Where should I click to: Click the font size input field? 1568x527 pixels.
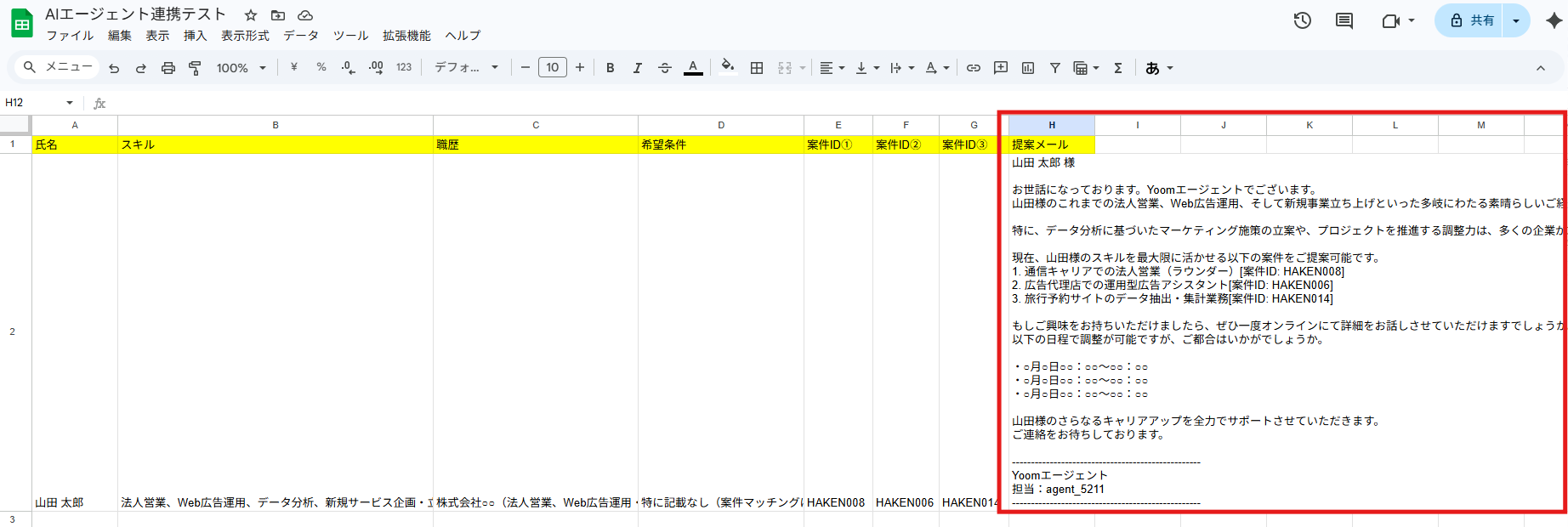[553, 68]
